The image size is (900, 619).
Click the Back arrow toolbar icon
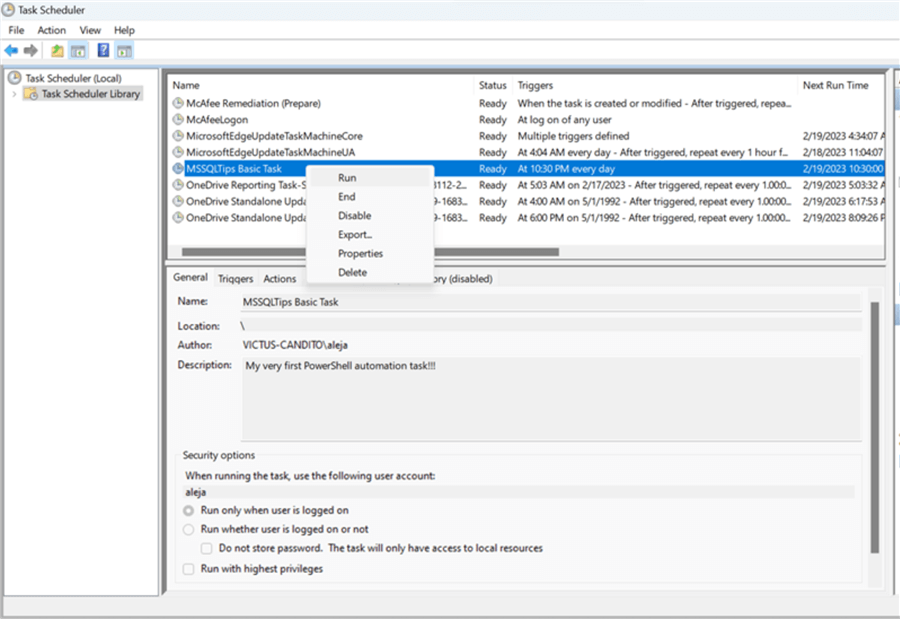[11, 50]
